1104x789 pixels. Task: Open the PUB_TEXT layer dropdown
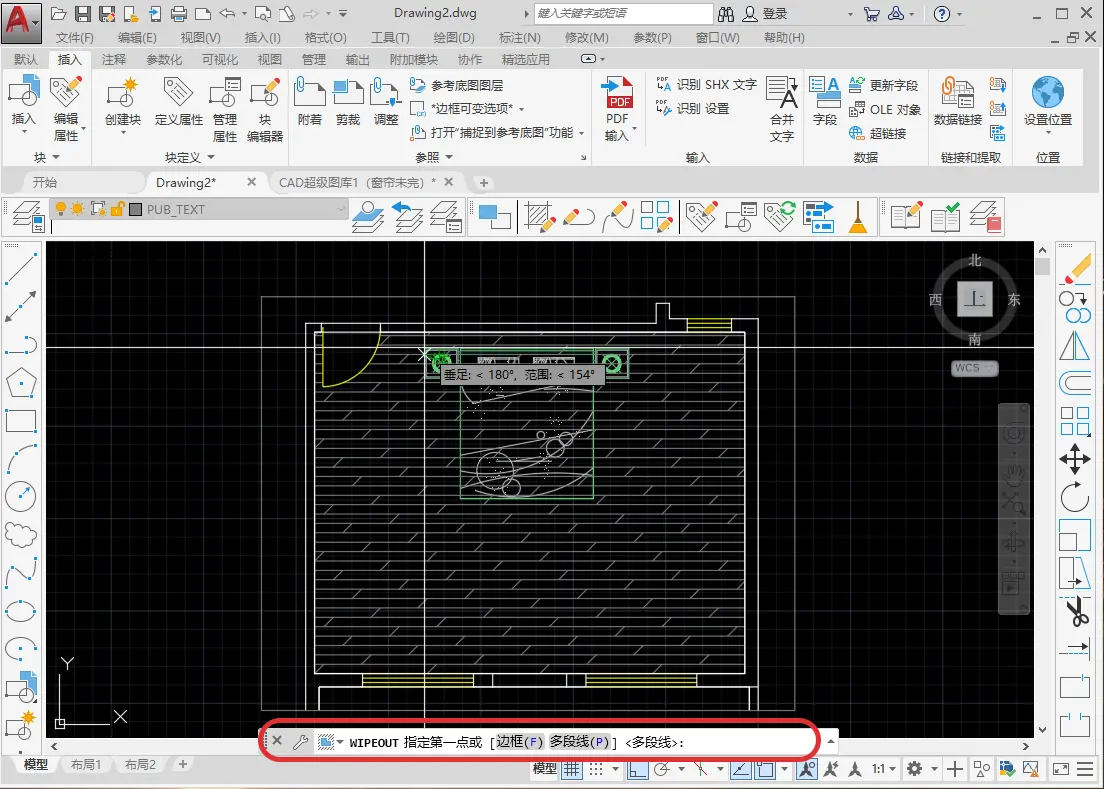pyautogui.click(x=341, y=210)
